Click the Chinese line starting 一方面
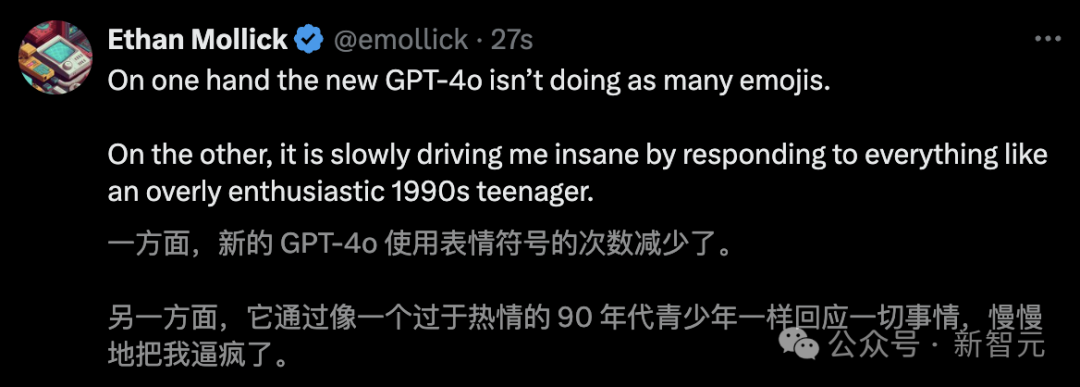The width and height of the screenshot is (1080, 387). pos(419,247)
